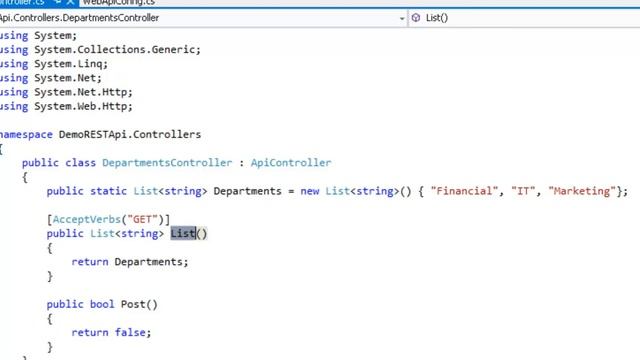Viewport: 640px width, 360px height.
Task: Click the 'AcceptVerbs' attribute name
Action: coord(87,220)
